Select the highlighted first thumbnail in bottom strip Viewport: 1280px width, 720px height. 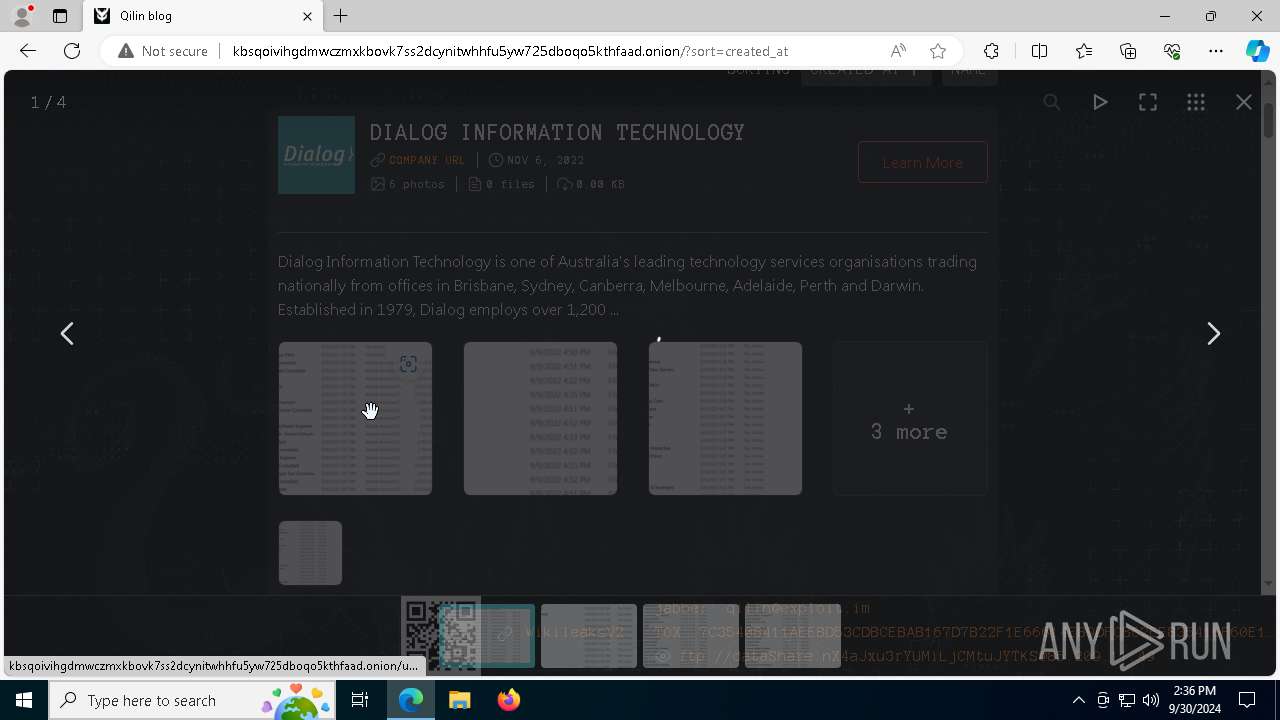pos(487,636)
